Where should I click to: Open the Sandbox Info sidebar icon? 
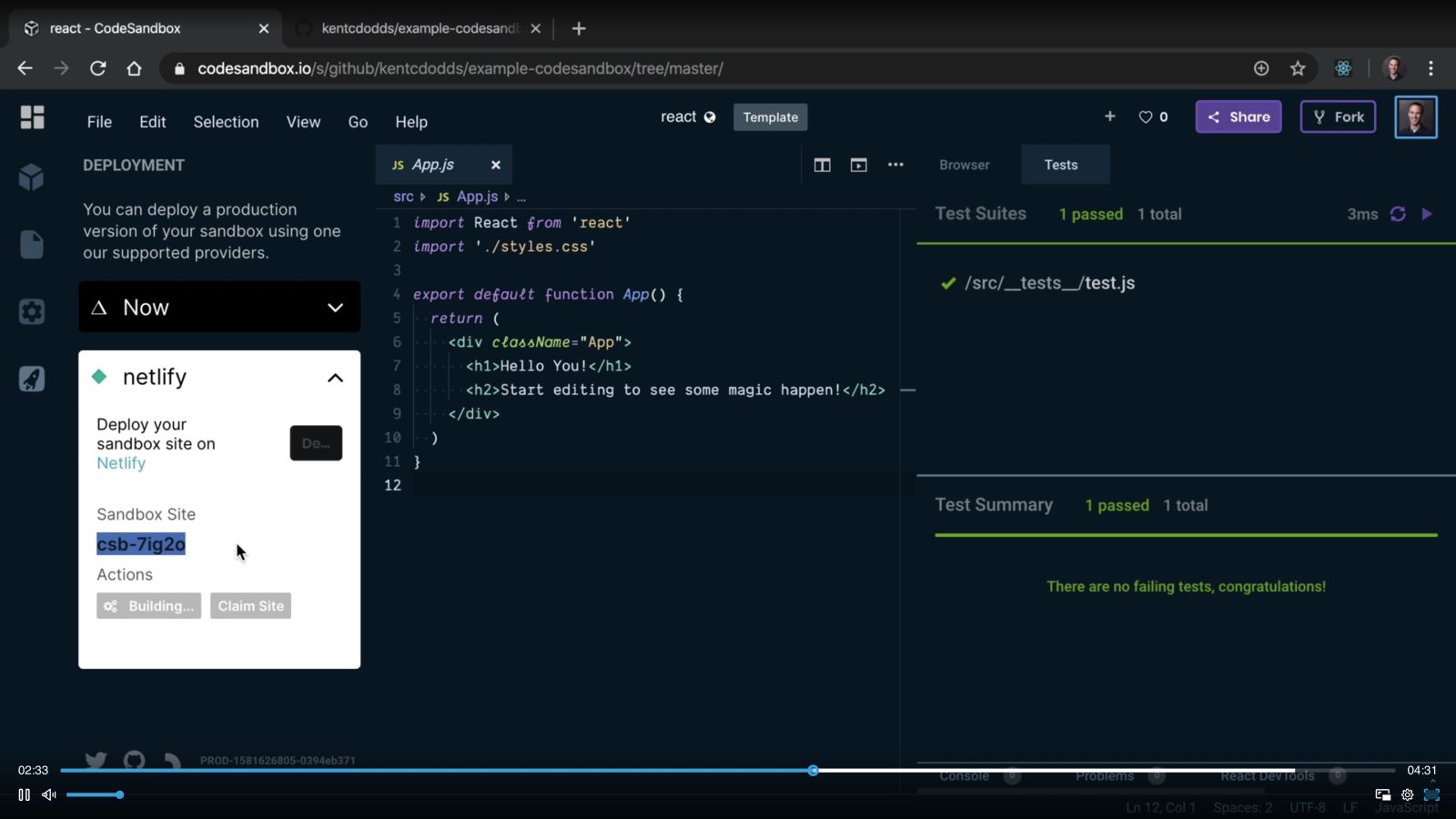point(32,177)
